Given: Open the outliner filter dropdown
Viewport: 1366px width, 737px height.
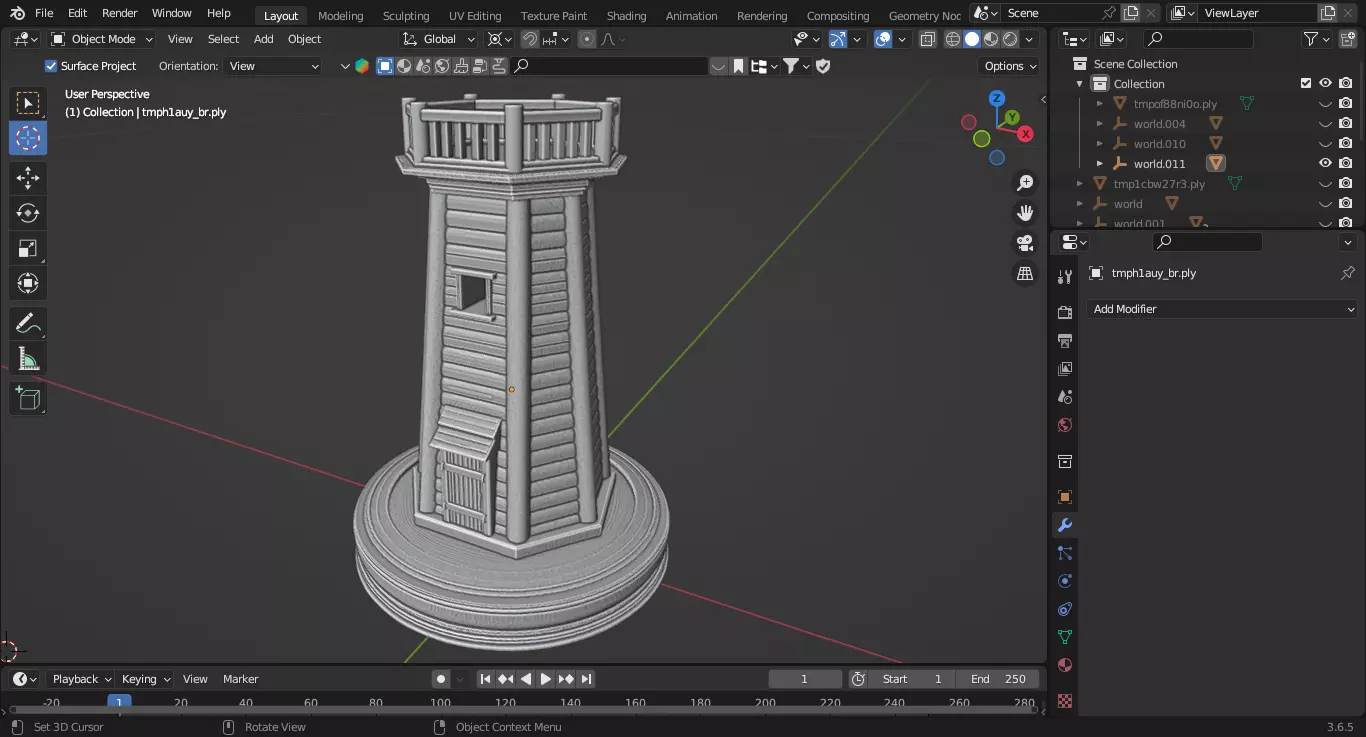Looking at the screenshot, I should tap(1318, 39).
